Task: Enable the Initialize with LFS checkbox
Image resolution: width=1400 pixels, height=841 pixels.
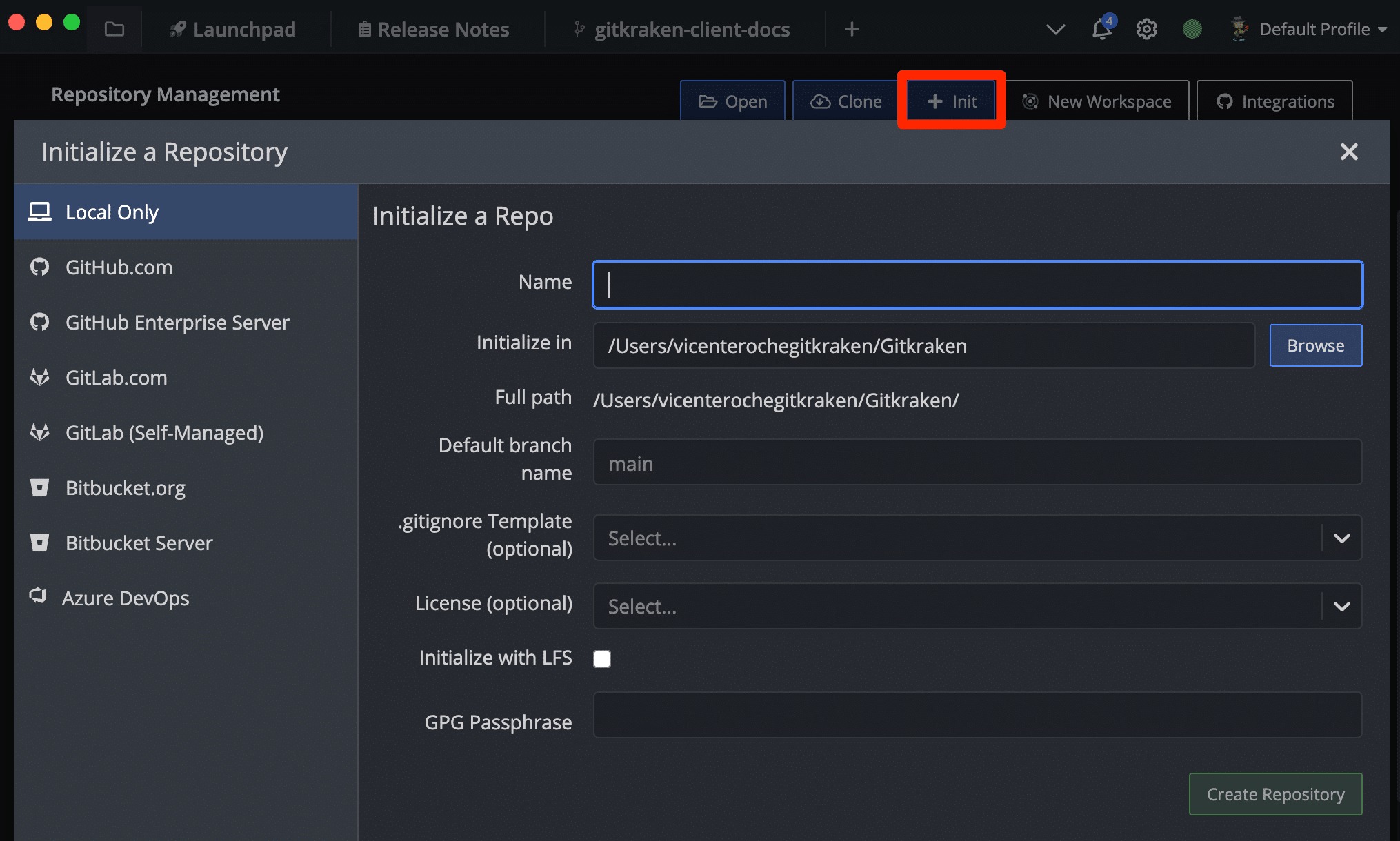Action: coord(602,659)
